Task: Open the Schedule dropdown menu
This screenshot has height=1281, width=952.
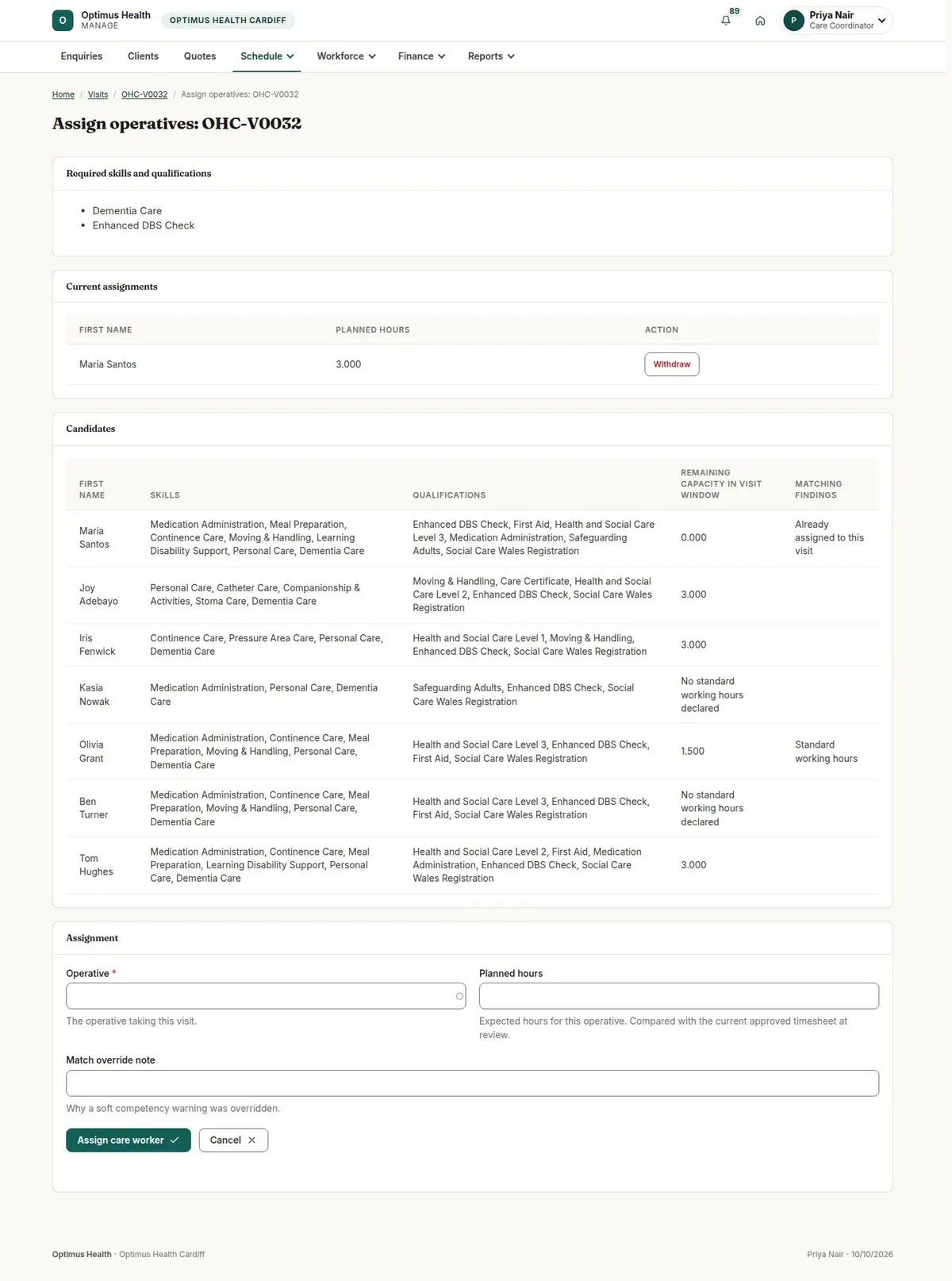Action: click(267, 56)
